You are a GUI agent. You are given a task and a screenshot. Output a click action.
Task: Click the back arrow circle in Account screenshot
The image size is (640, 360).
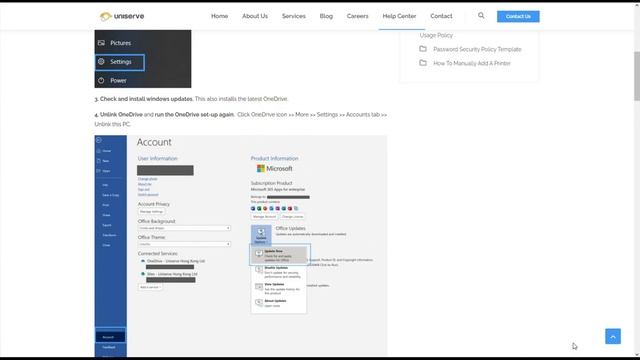point(99,140)
